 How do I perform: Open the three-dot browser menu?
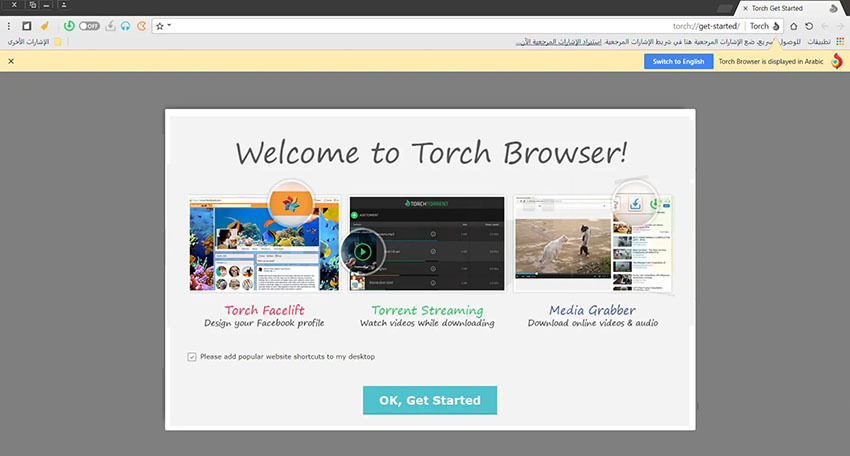pyautogui.click(x=9, y=25)
